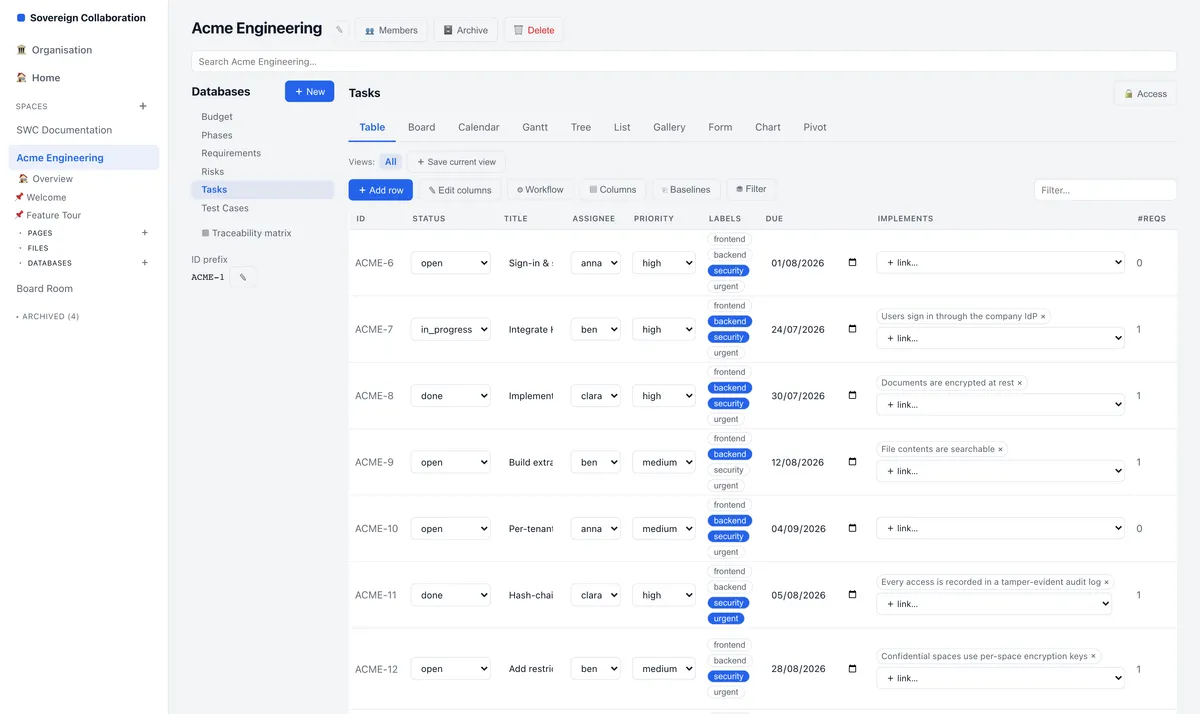1200x714 pixels.
Task: Click Save current view
Action: 456,162
